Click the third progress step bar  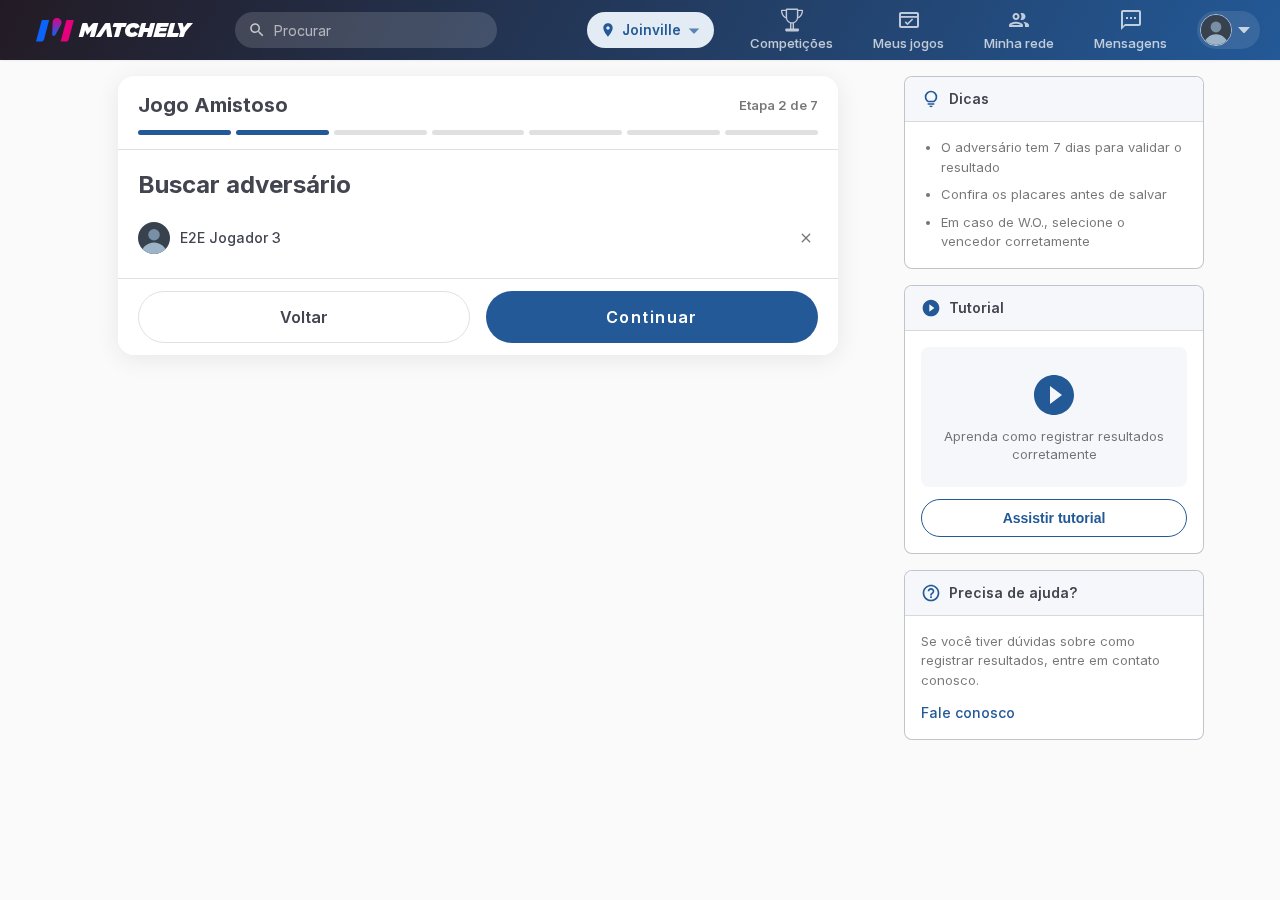click(380, 132)
